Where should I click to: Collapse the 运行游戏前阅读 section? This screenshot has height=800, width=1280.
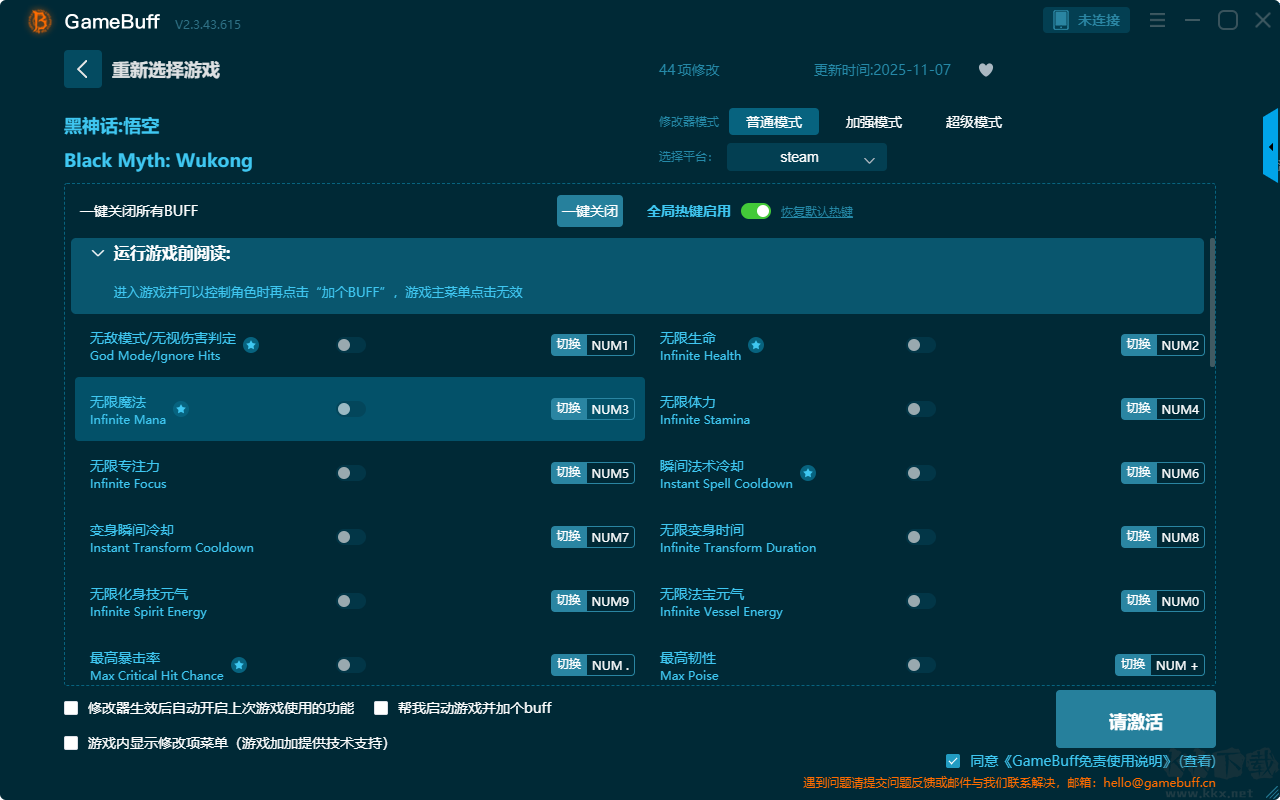click(x=98, y=254)
